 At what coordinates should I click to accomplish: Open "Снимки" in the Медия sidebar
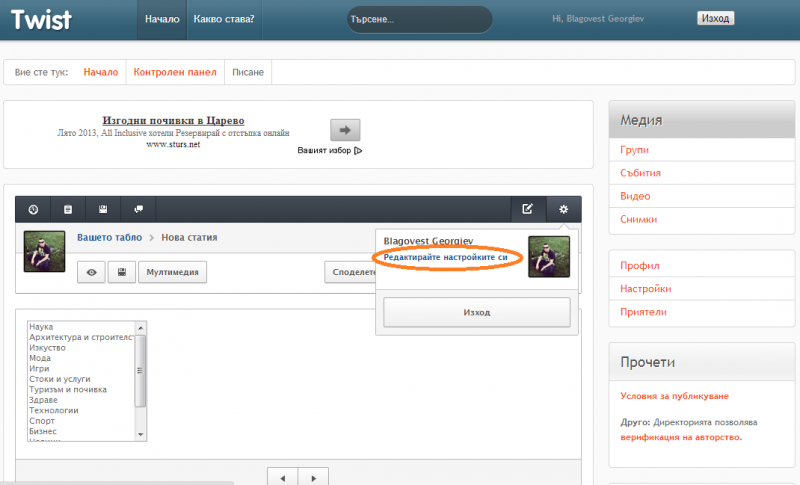click(x=638, y=219)
